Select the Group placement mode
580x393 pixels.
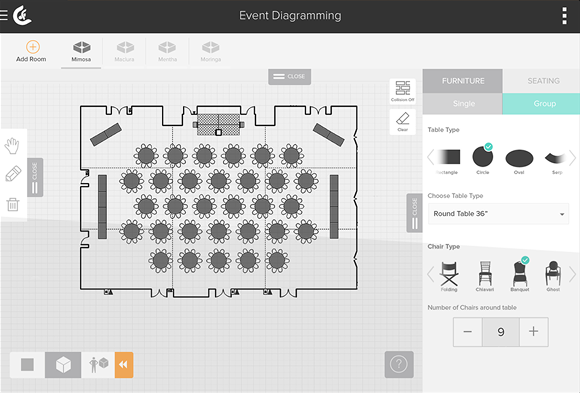coord(543,104)
